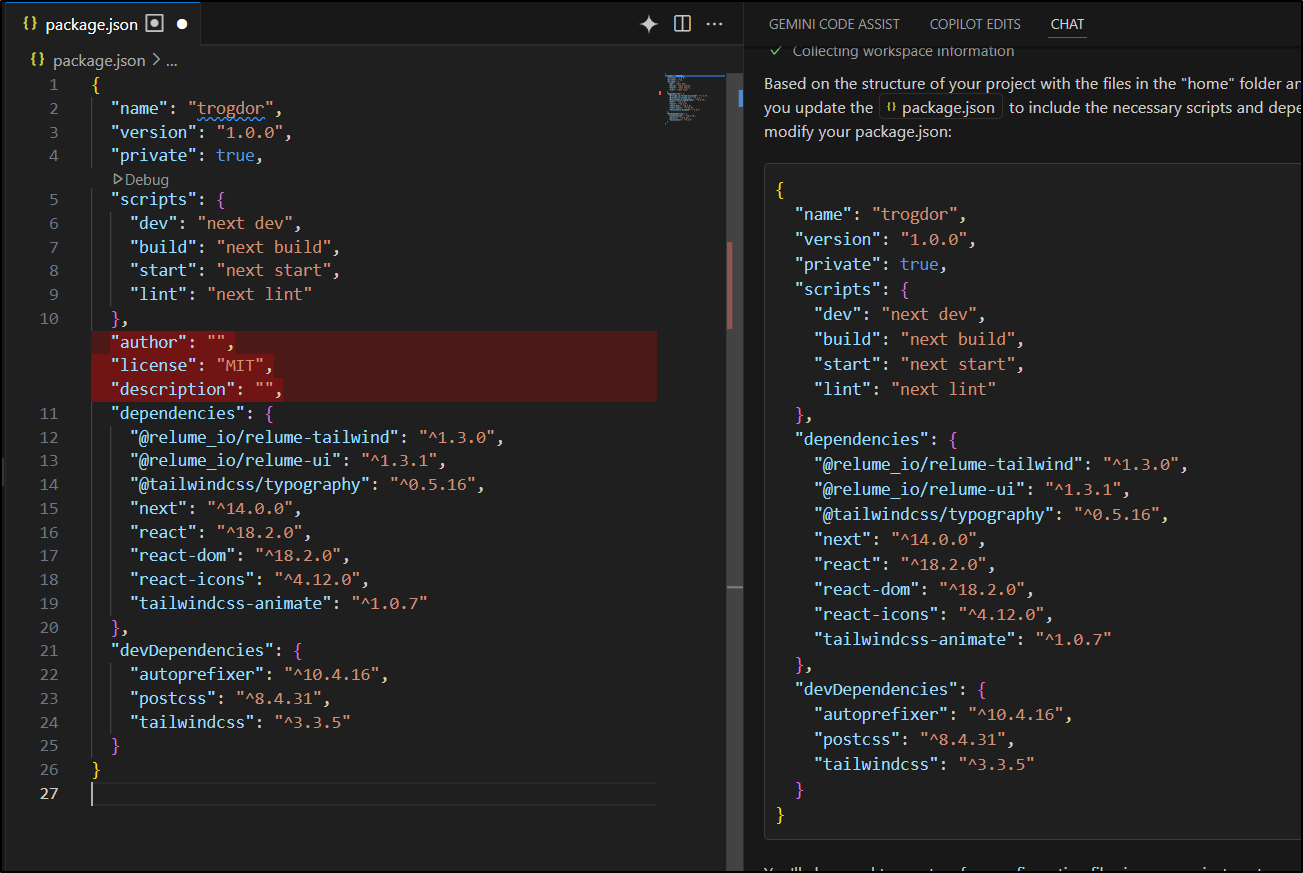
Task: Open the More Actions ellipsis menu
Action: pyautogui.click(x=714, y=24)
